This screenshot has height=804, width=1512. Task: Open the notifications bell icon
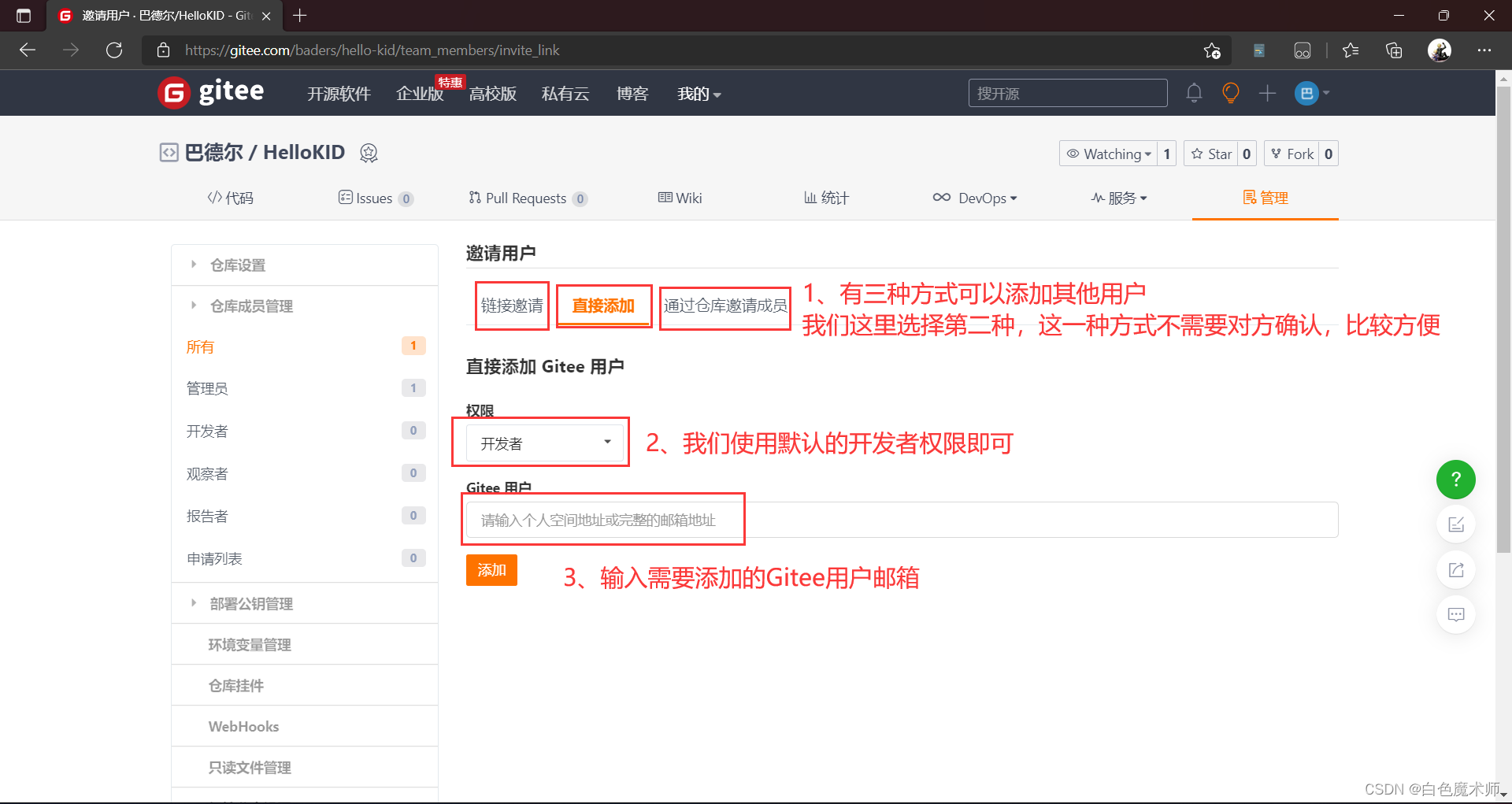coord(1194,93)
